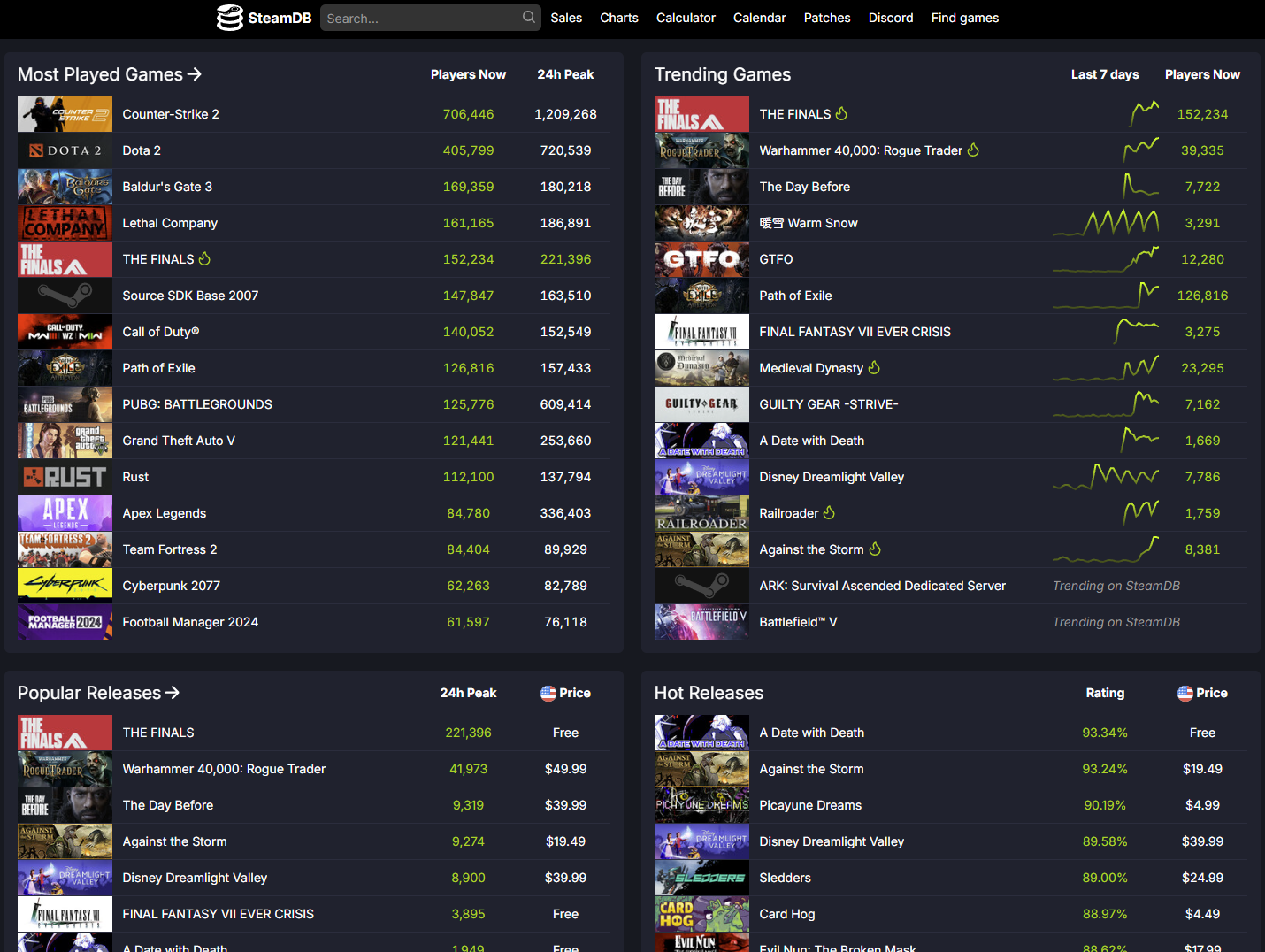This screenshot has width=1265, height=952.
Task: Open the Counter-Strike 2 game link
Action: pyautogui.click(x=171, y=114)
